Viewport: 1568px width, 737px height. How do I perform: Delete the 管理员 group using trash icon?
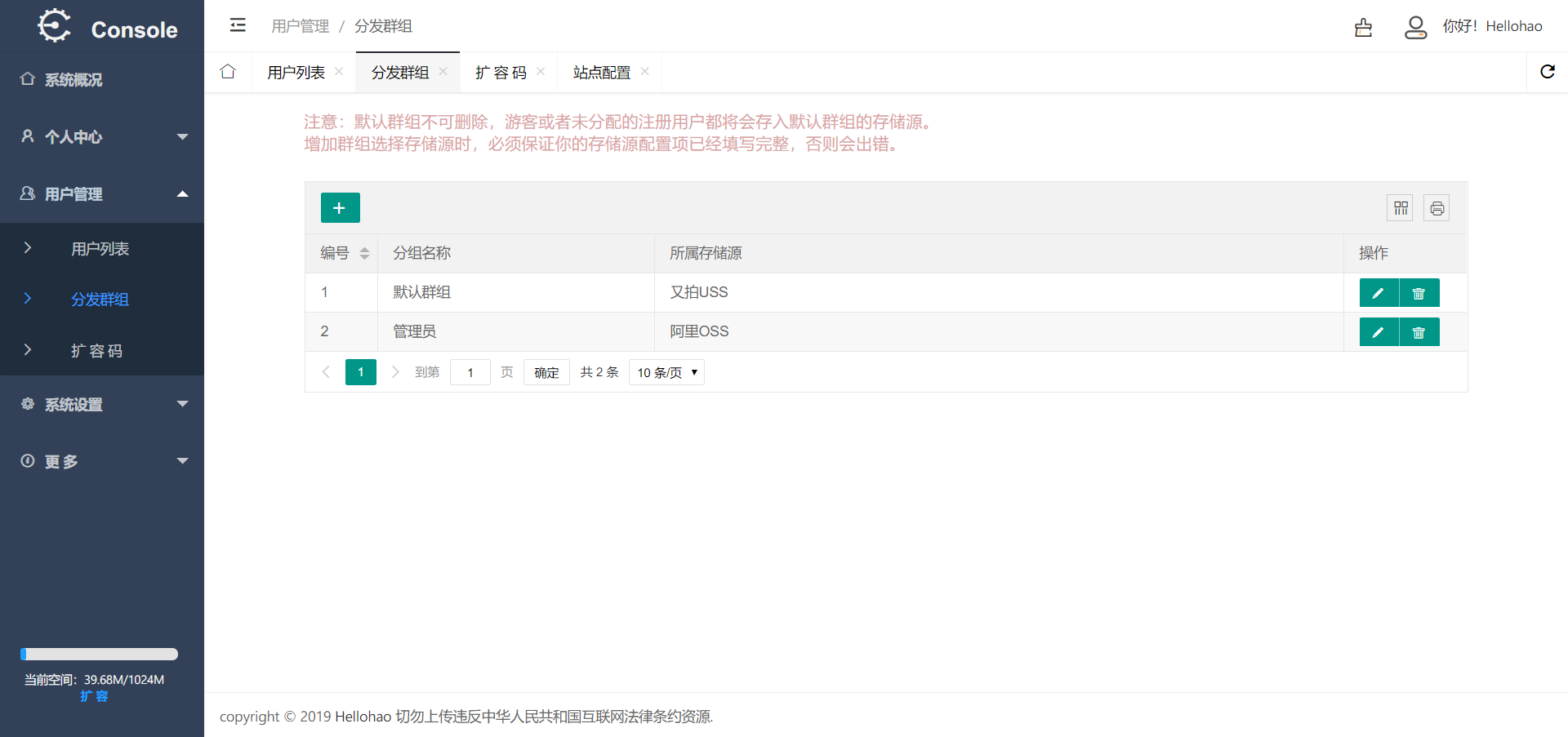coord(1419,332)
